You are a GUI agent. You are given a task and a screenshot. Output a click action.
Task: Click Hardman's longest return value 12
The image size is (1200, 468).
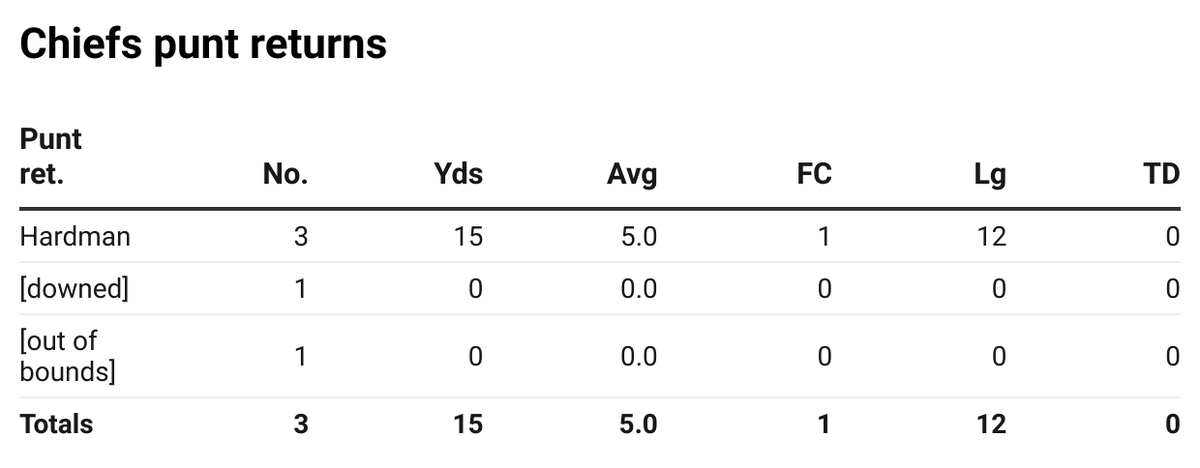pos(990,237)
